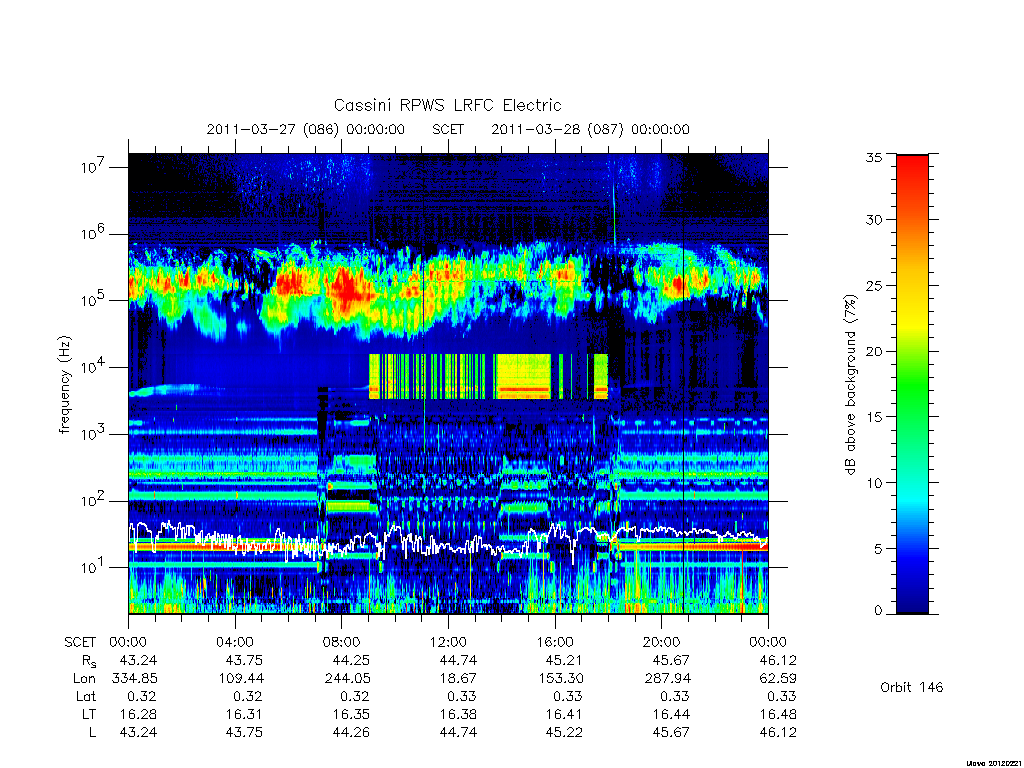Click the Lon value '18.67'
Screen dimensions: 1024x768
tap(458, 679)
